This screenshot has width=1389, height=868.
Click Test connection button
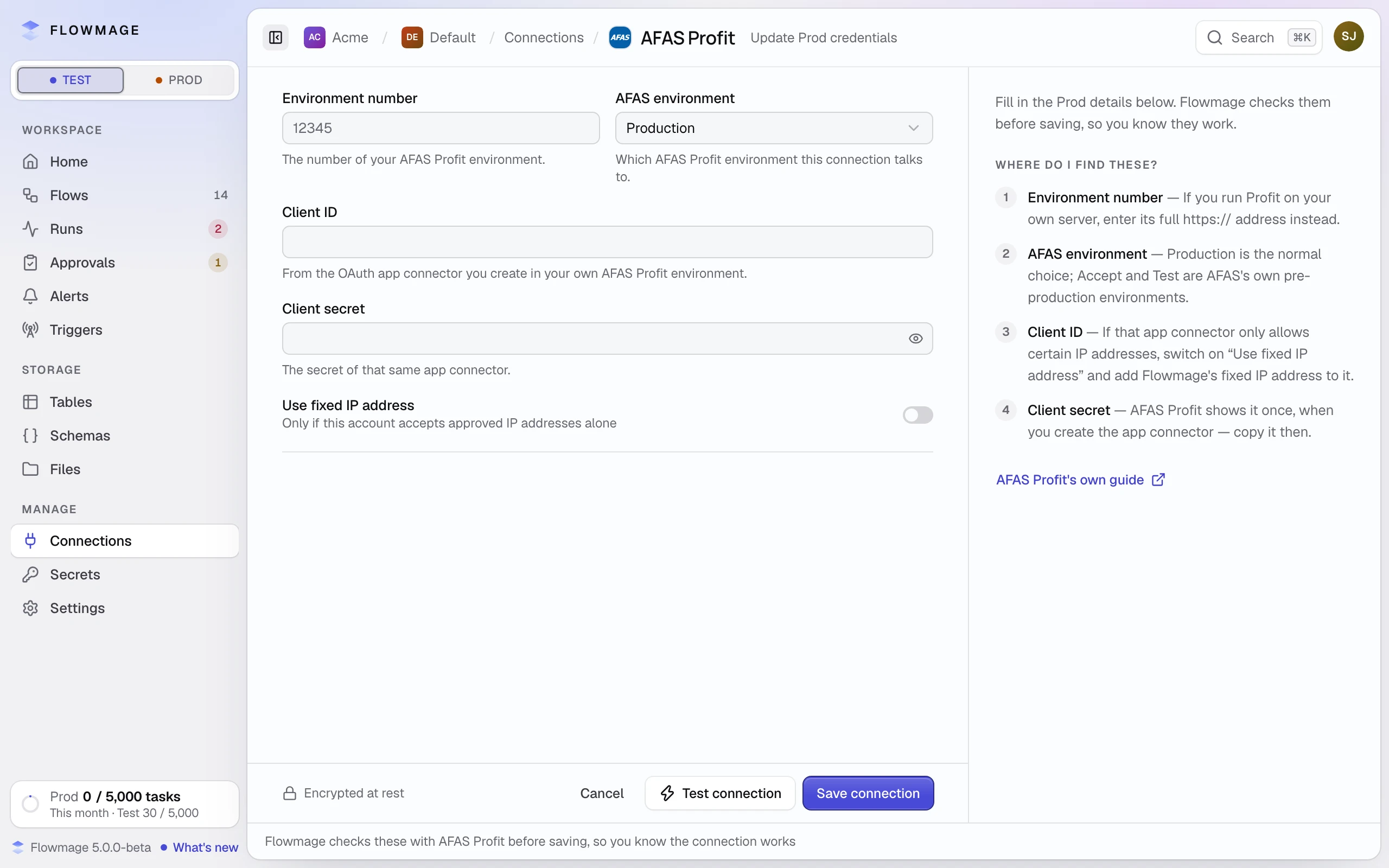[x=720, y=793]
